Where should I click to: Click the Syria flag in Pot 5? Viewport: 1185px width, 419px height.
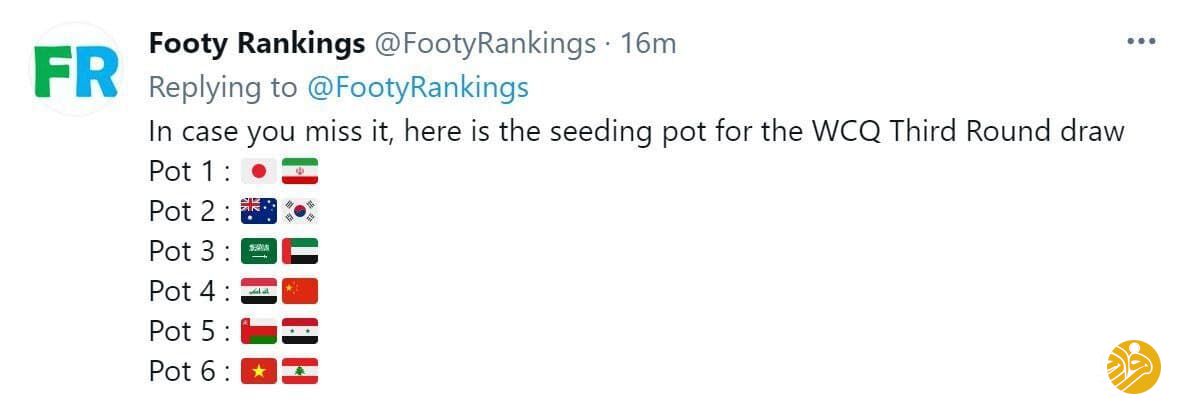(300, 331)
